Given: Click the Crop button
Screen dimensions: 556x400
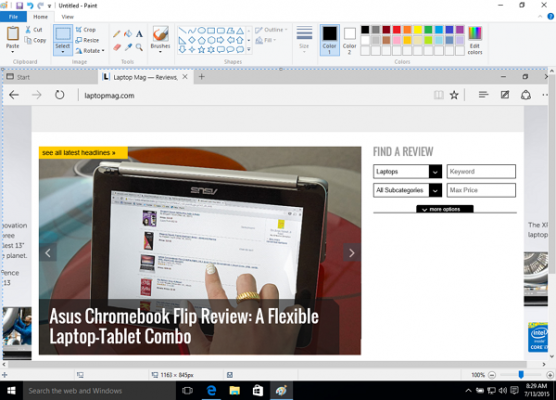Looking at the screenshot, I should coord(85,30).
